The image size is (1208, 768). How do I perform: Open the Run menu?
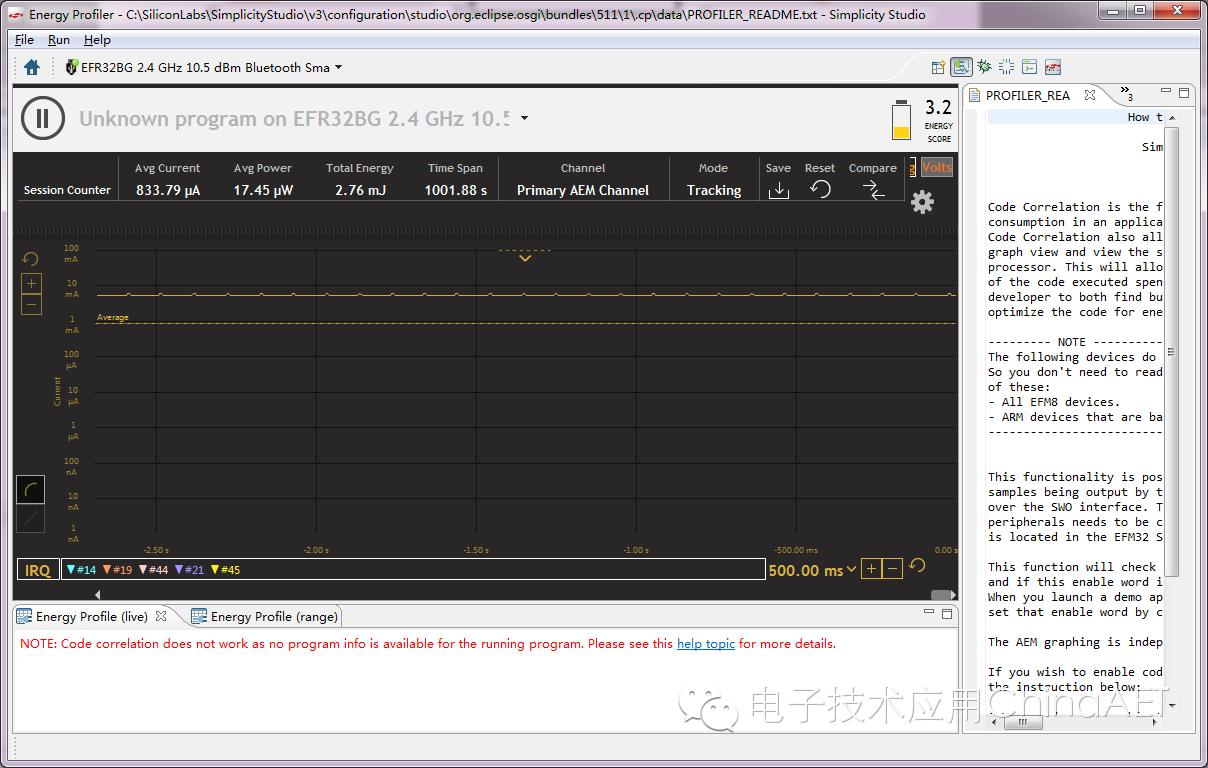[58, 40]
